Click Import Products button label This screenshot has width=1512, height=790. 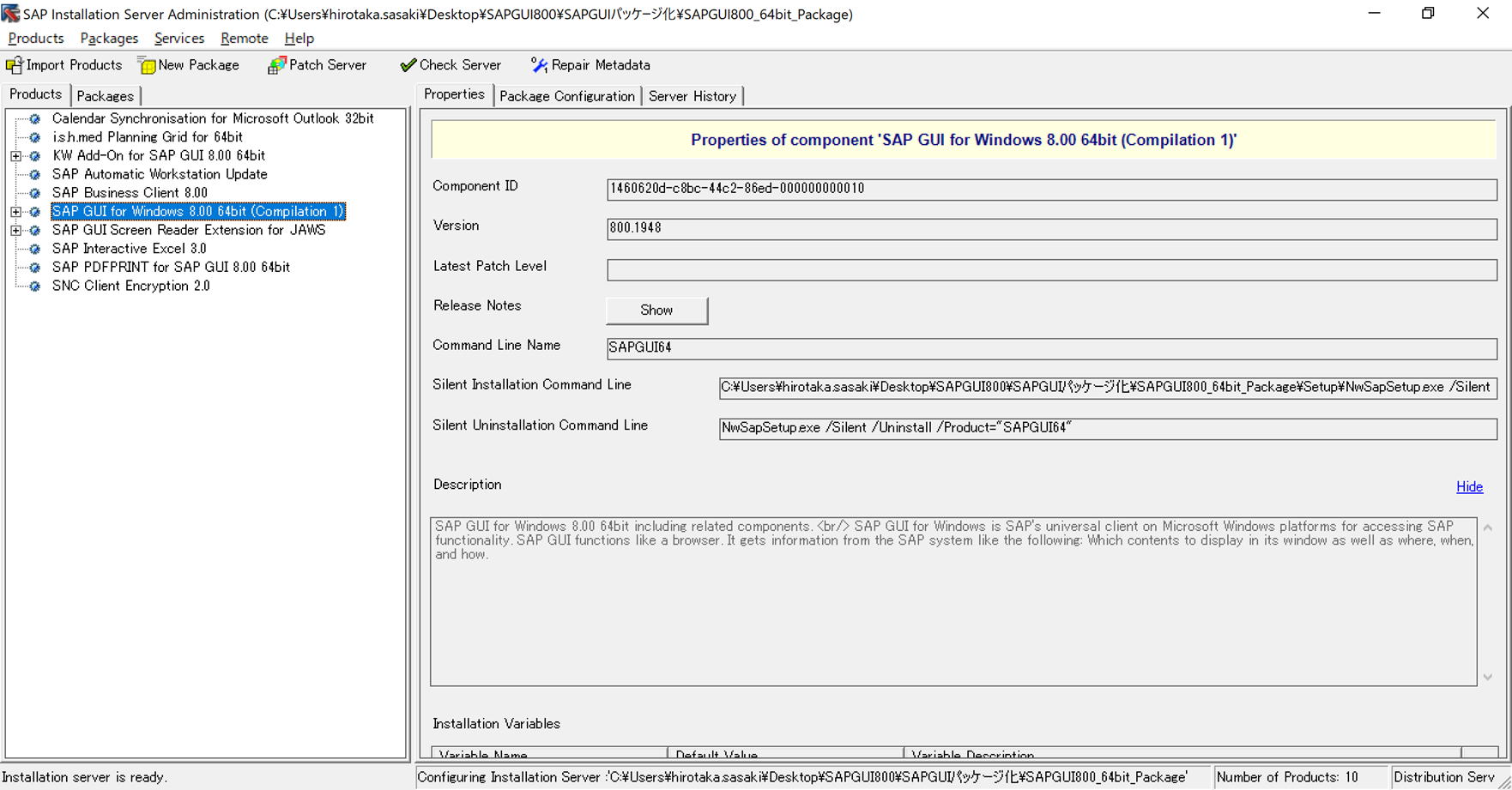[75, 65]
